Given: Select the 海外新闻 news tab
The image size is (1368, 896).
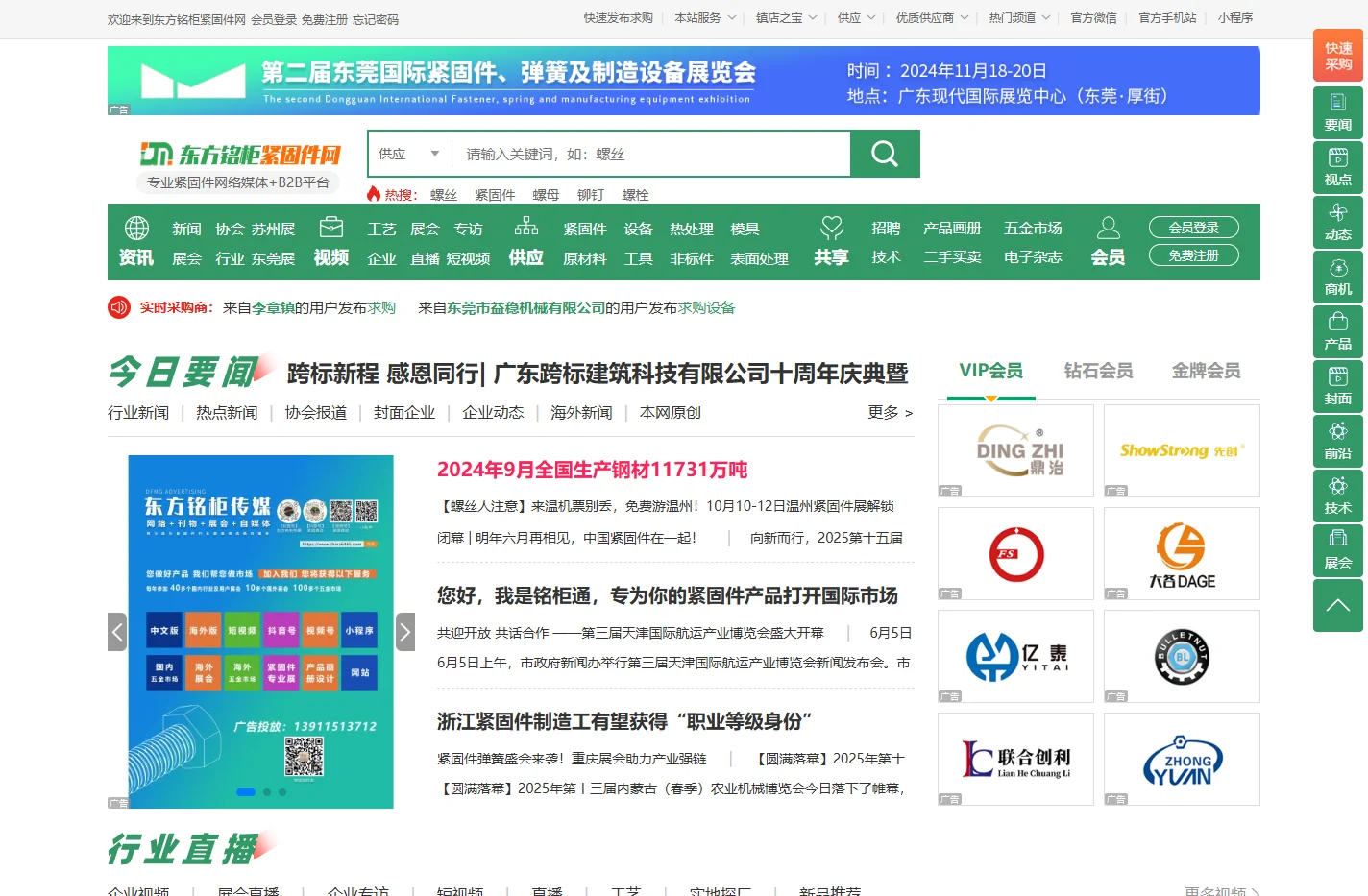Looking at the screenshot, I should click(581, 412).
